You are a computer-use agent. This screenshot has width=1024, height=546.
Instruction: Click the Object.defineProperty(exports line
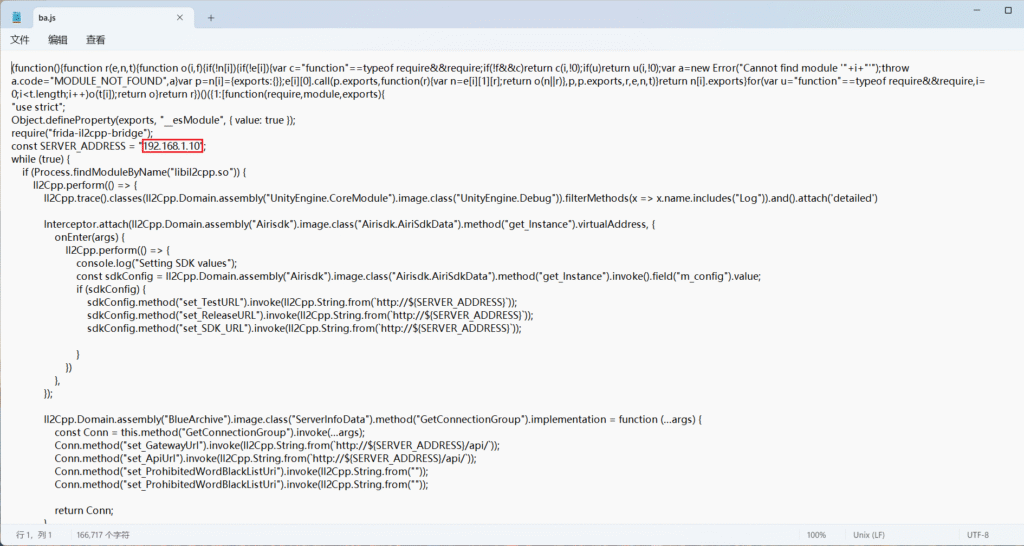(153, 120)
